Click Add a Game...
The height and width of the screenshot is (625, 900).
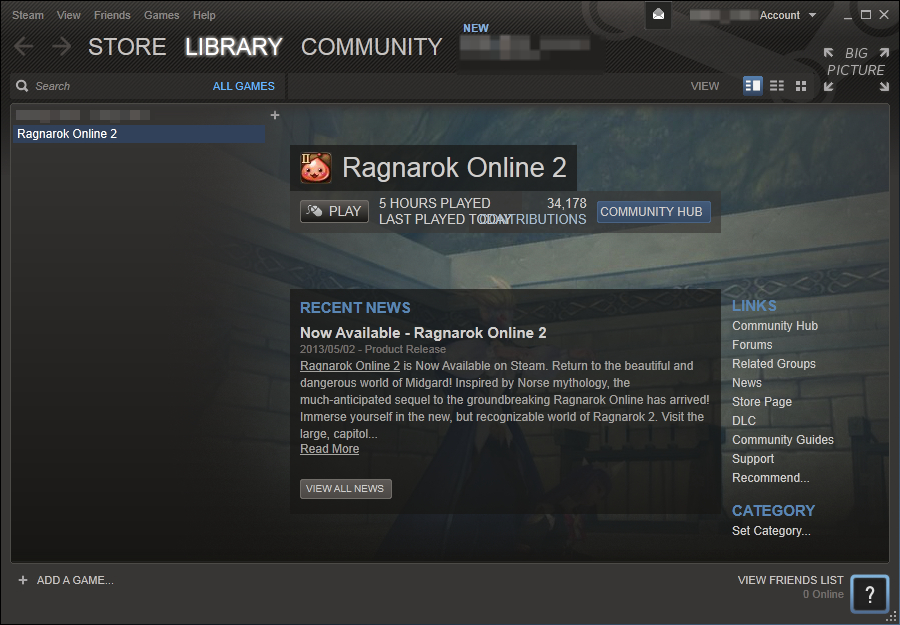(75, 580)
